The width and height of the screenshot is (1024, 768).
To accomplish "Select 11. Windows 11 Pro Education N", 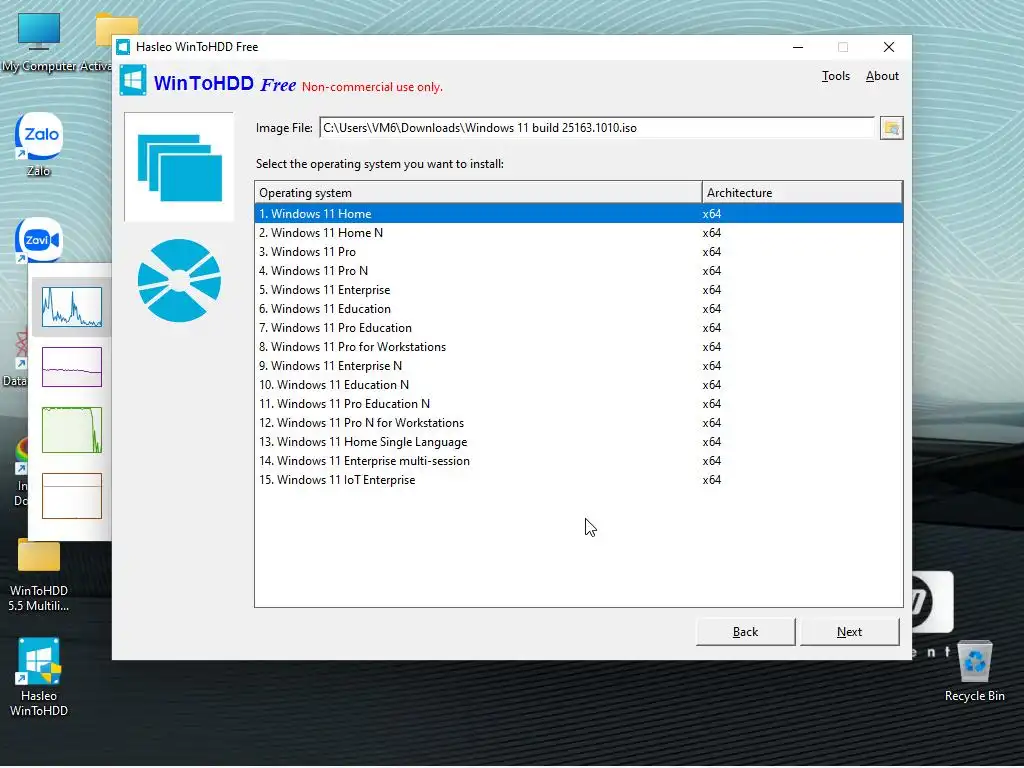I will tap(579, 403).
